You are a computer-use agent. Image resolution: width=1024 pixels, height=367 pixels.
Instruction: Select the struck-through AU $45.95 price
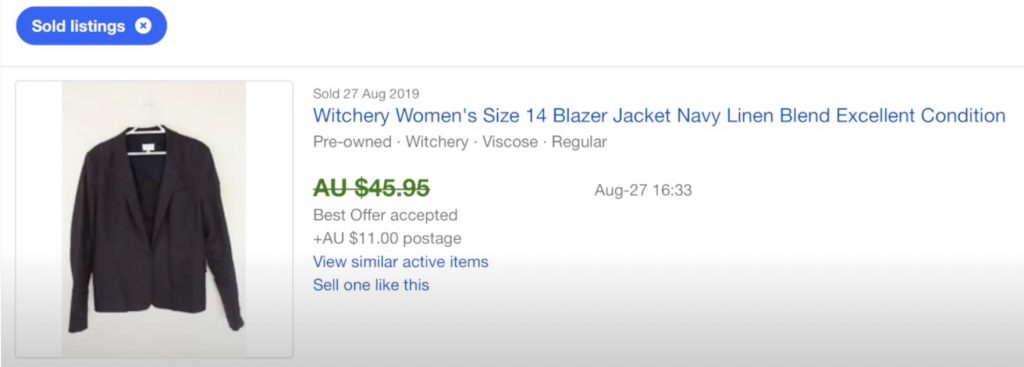(371, 188)
